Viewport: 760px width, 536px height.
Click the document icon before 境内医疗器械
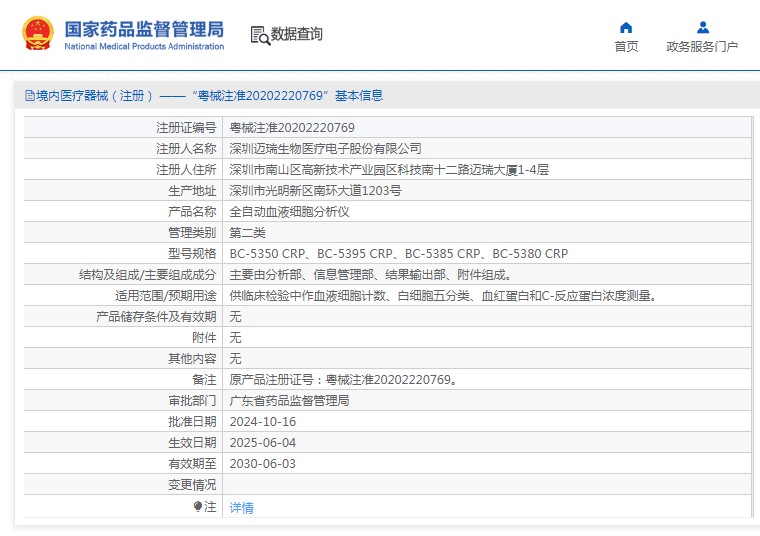tap(30, 96)
